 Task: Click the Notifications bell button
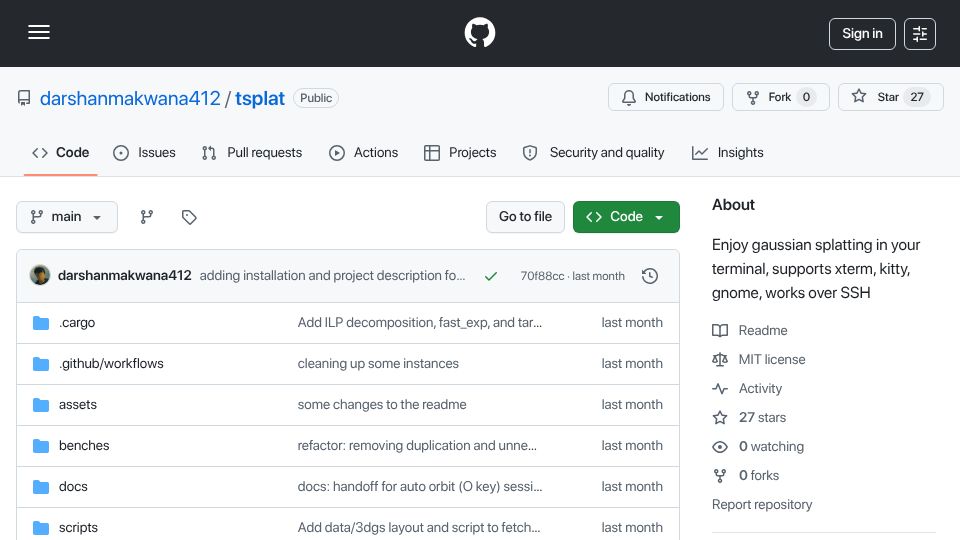coord(666,97)
